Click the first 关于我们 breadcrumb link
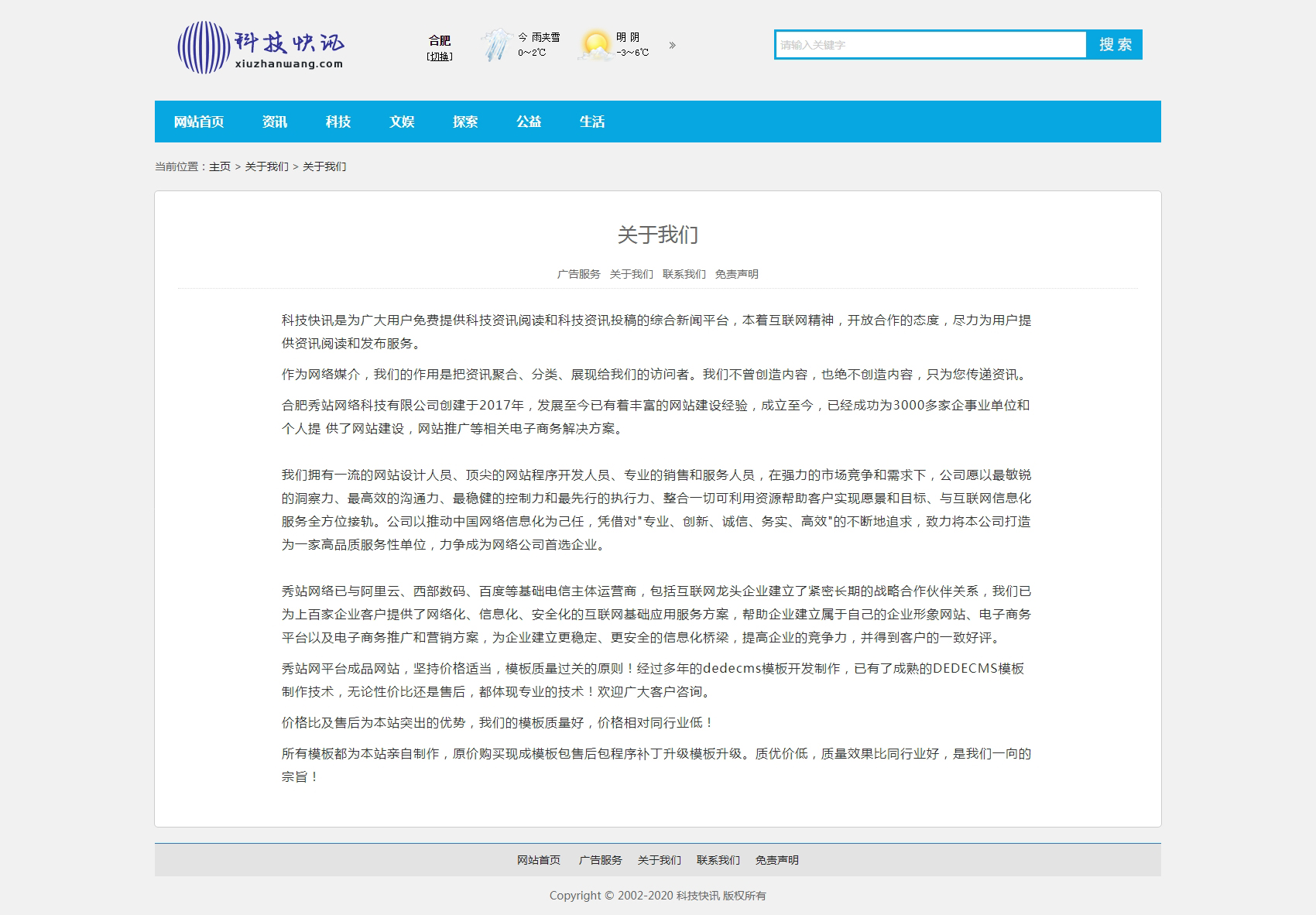 coord(267,166)
